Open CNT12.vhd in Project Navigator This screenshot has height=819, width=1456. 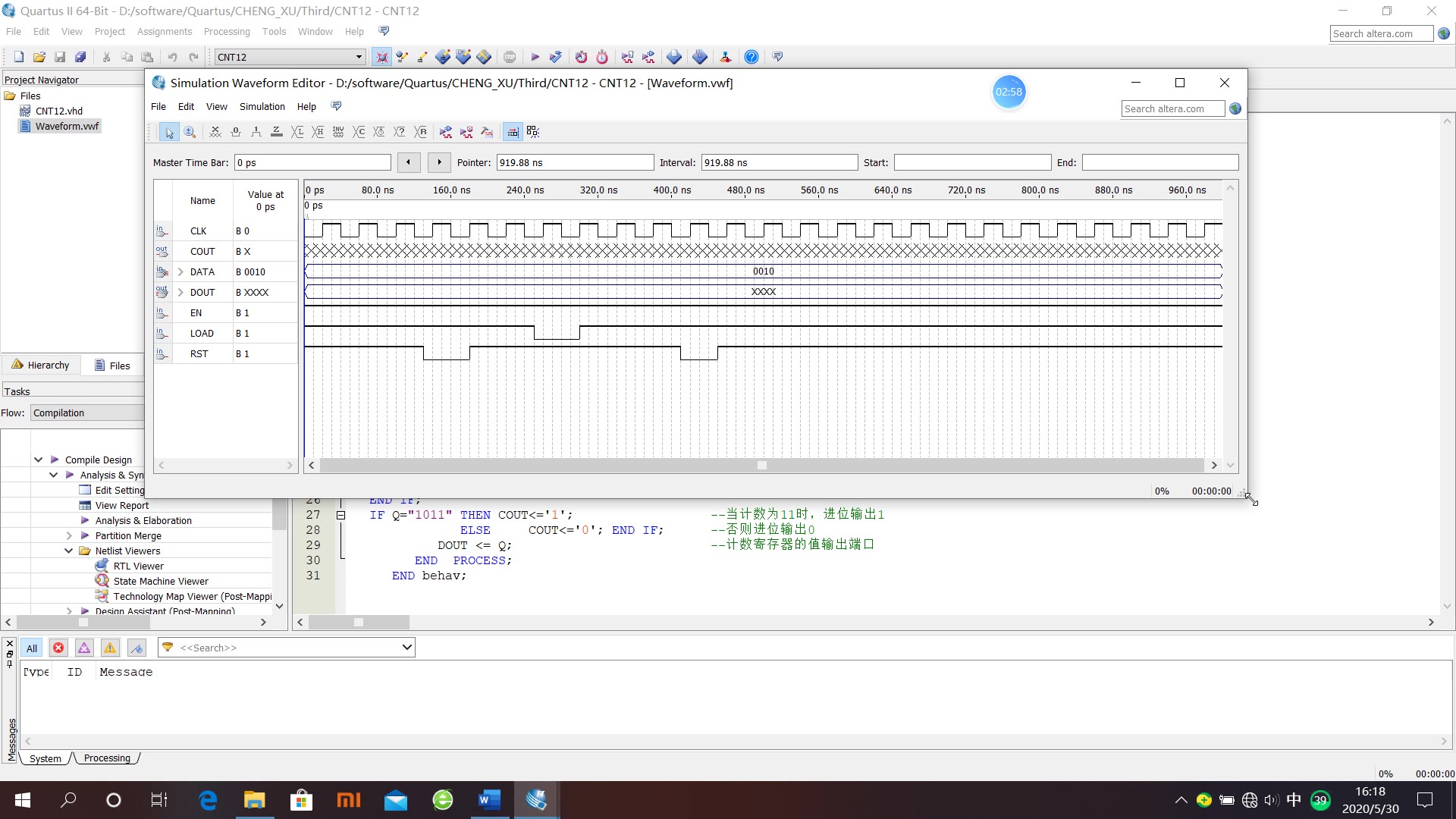point(58,111)
